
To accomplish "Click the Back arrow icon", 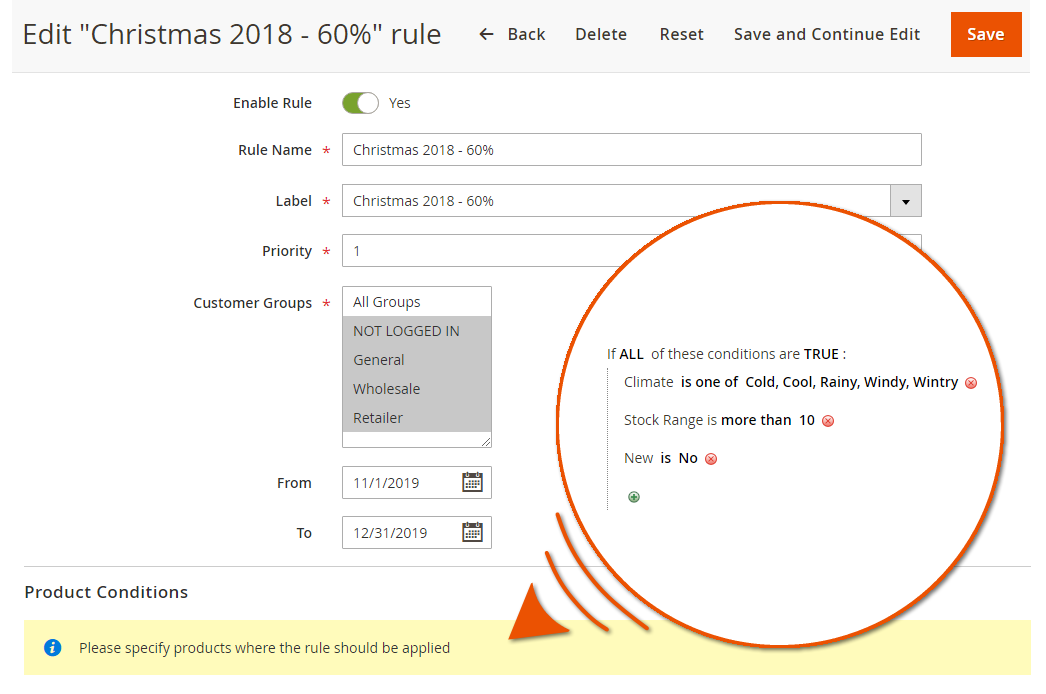I will coord(487,34).
